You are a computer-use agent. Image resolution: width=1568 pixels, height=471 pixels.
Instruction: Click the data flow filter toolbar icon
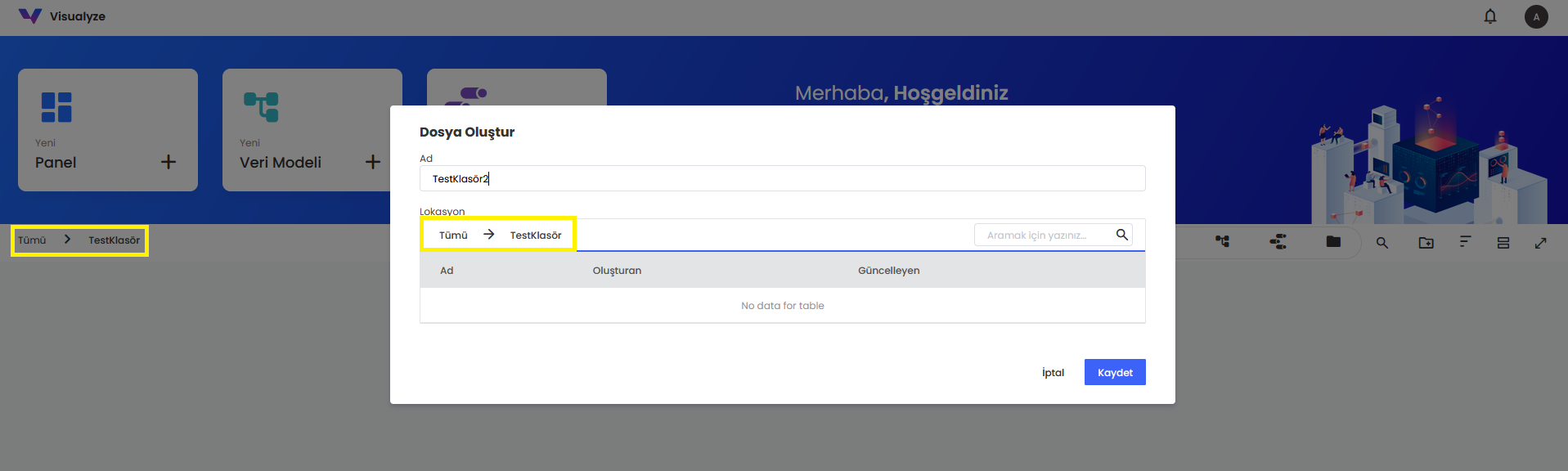1278,241
